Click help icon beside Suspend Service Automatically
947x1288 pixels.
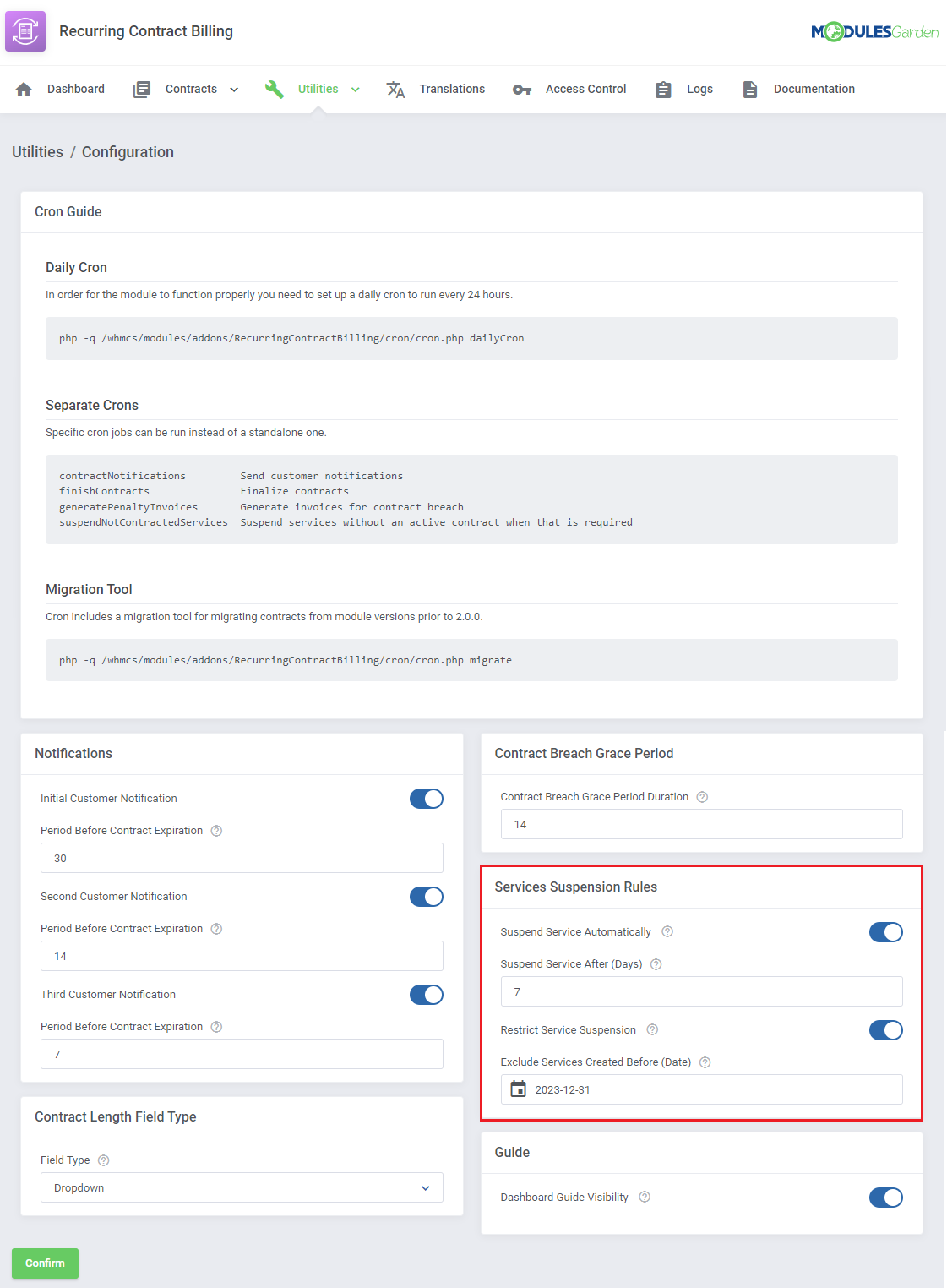click(667, 931)
